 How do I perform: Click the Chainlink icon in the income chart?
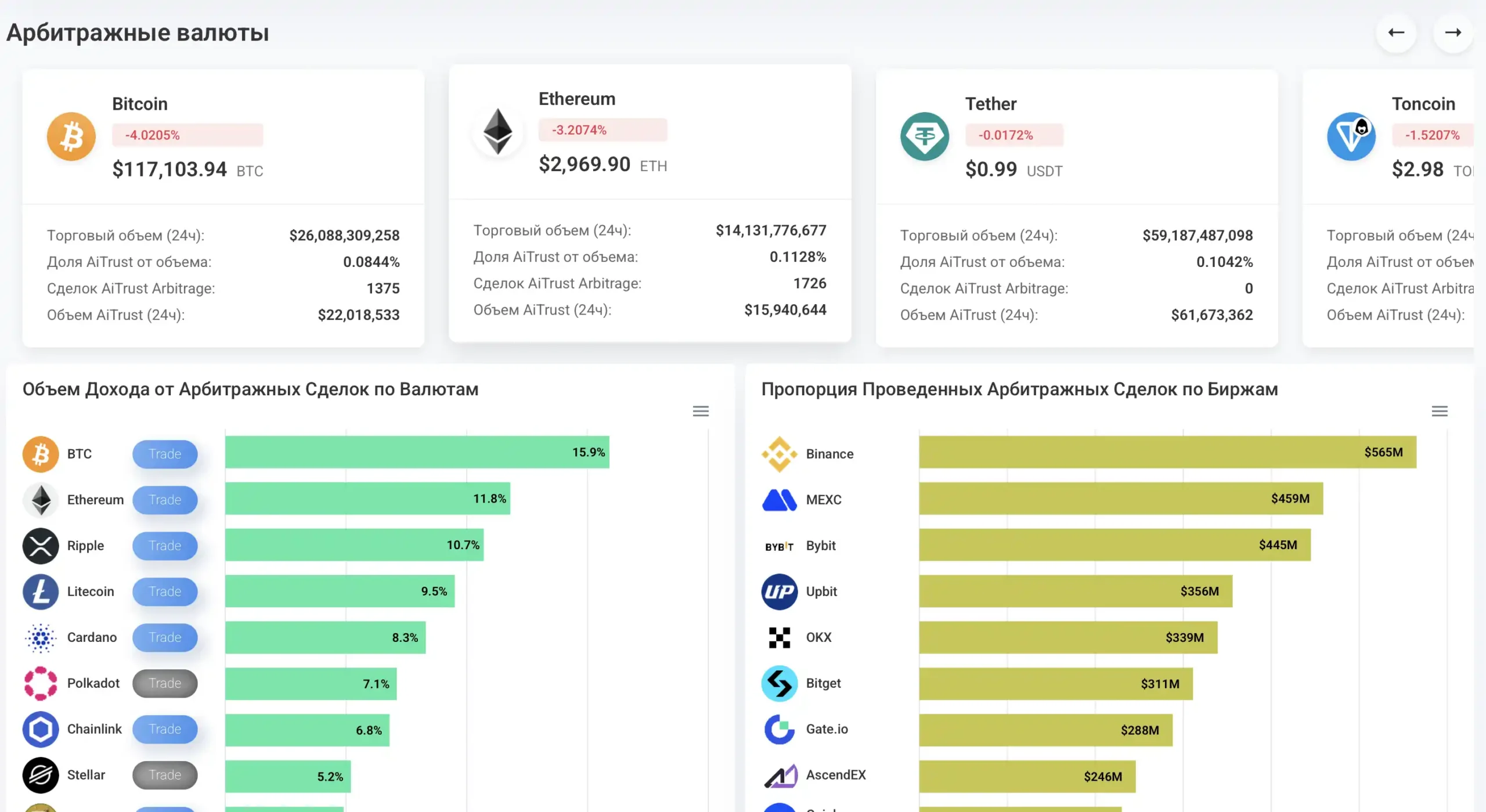41,729
